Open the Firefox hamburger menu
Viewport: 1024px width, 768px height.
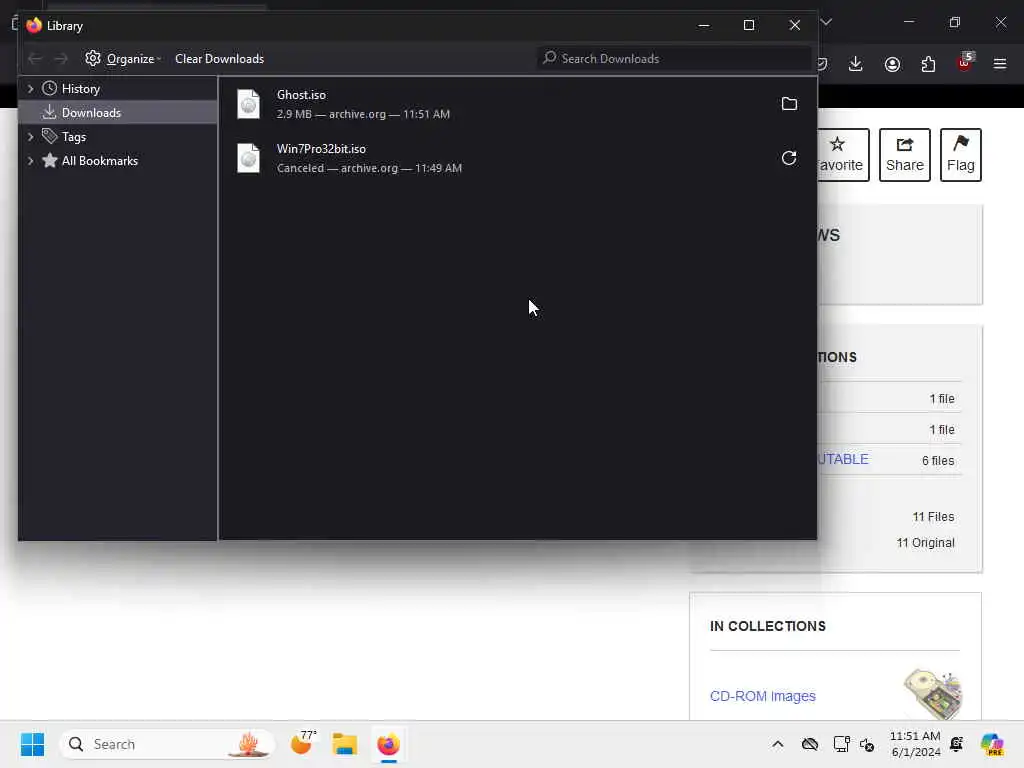point(1000,64)
